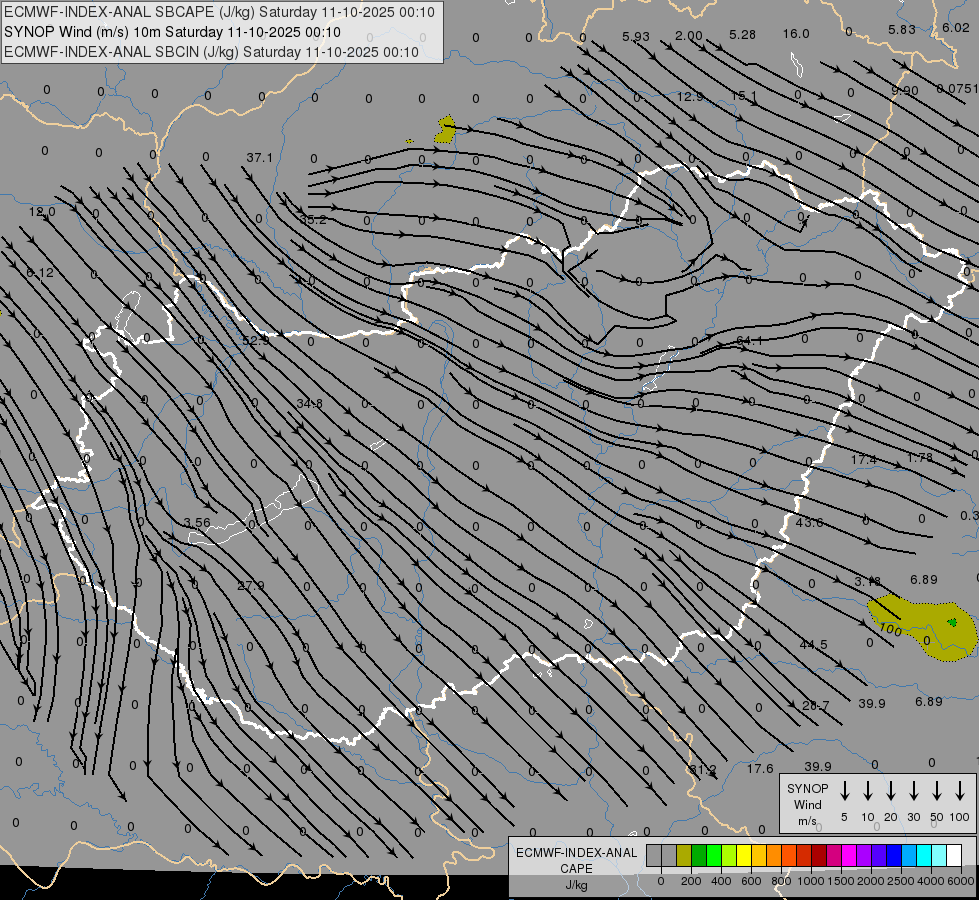Click the value 81.2 on the map
The height and width of the screenshot is (900, 979).
tap(702, 770)
